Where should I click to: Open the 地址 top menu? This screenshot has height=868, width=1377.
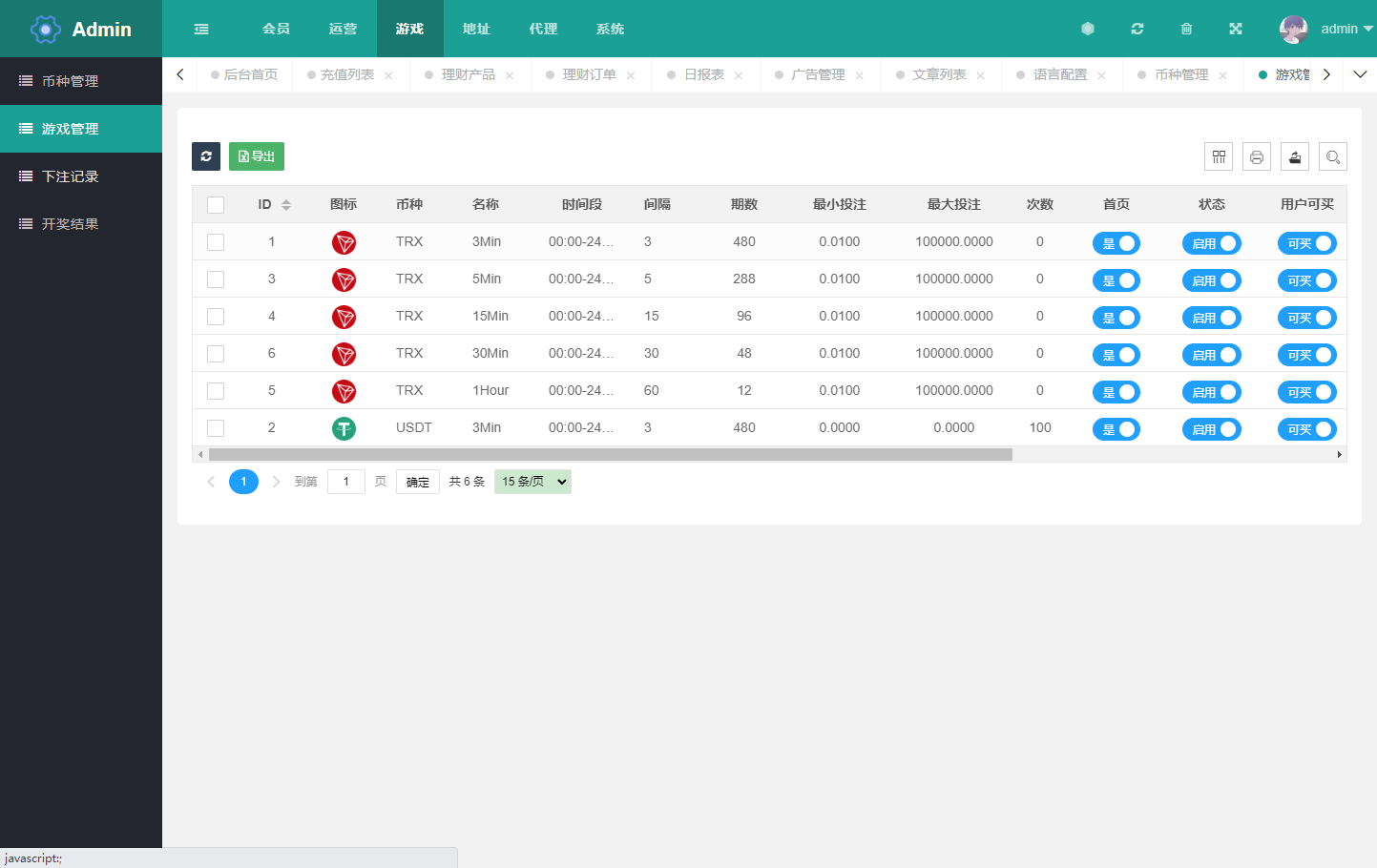click(477, 29)
